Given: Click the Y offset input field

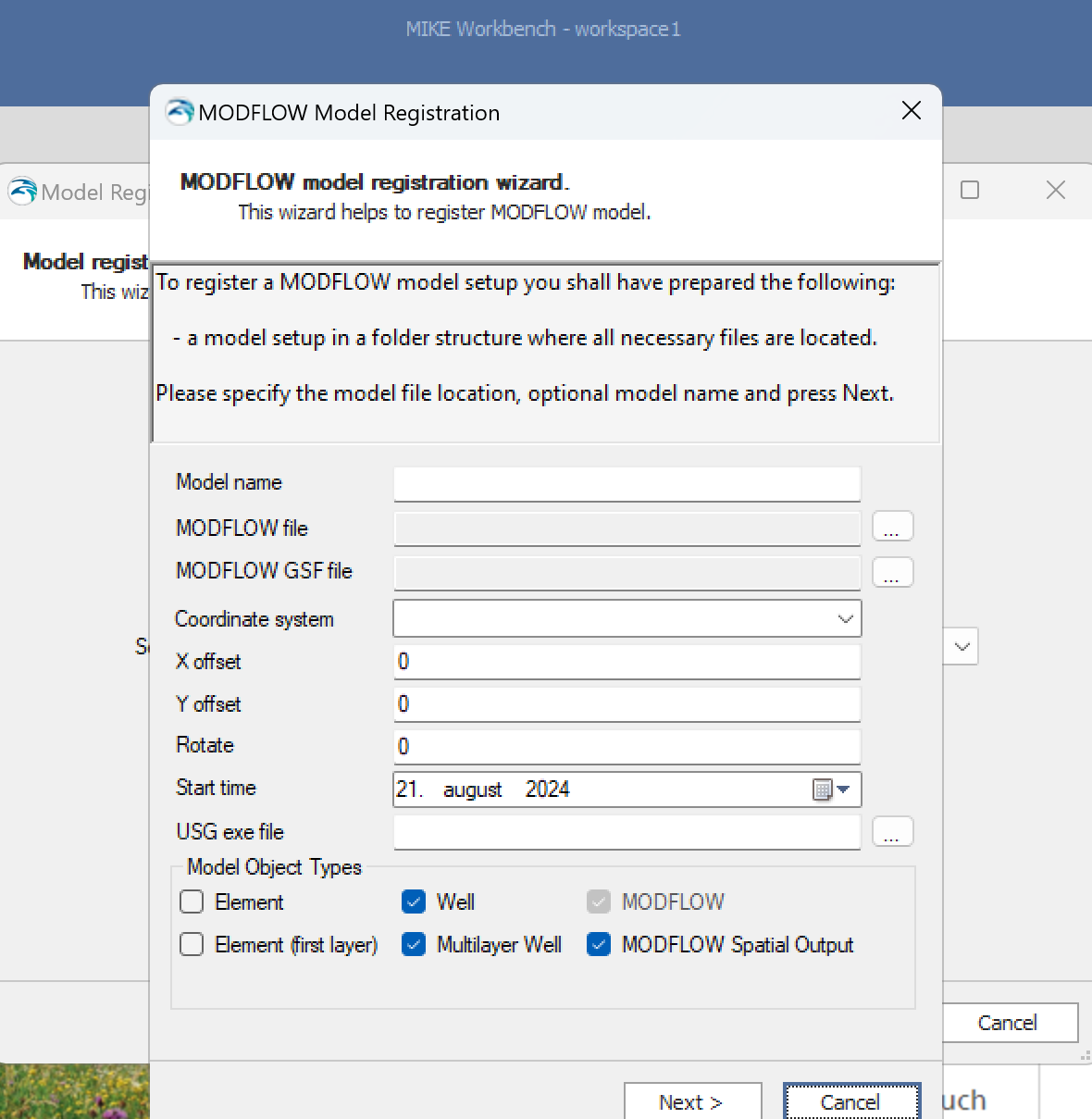Looking at the screenshot, I should [627, 704].
